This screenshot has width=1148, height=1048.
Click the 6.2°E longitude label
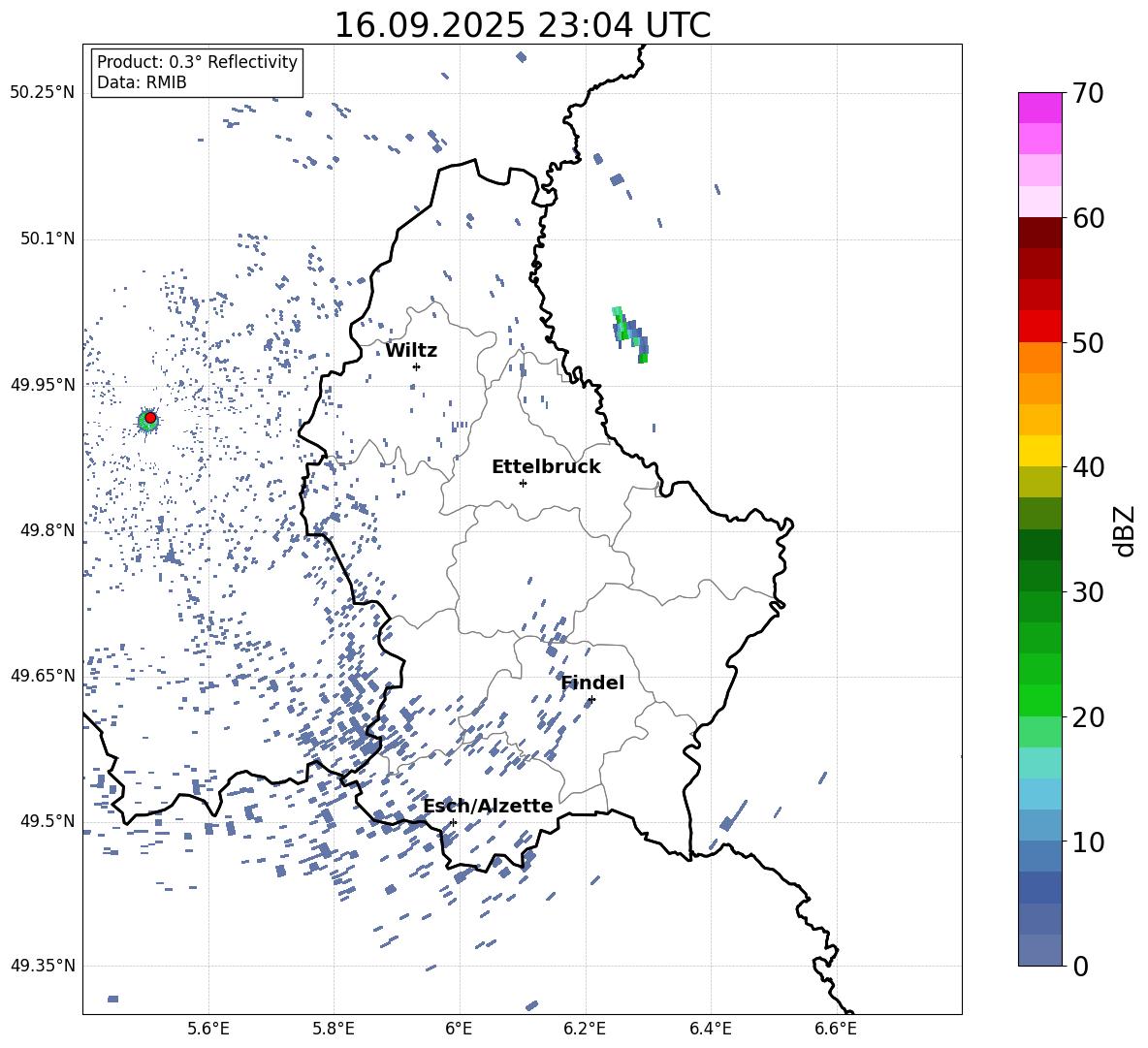[585, 1029]
